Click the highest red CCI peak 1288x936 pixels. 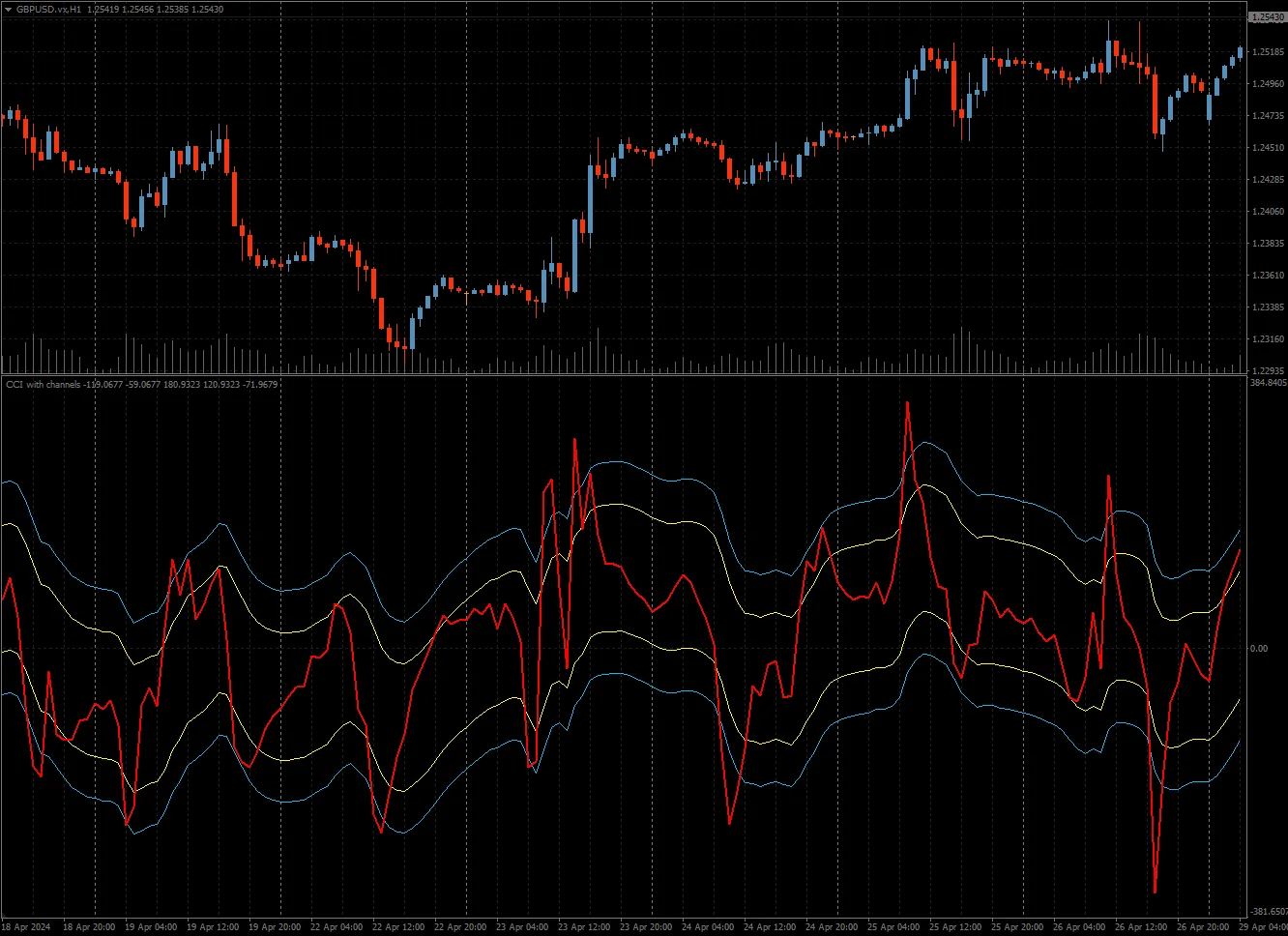[x=907, y=404]
